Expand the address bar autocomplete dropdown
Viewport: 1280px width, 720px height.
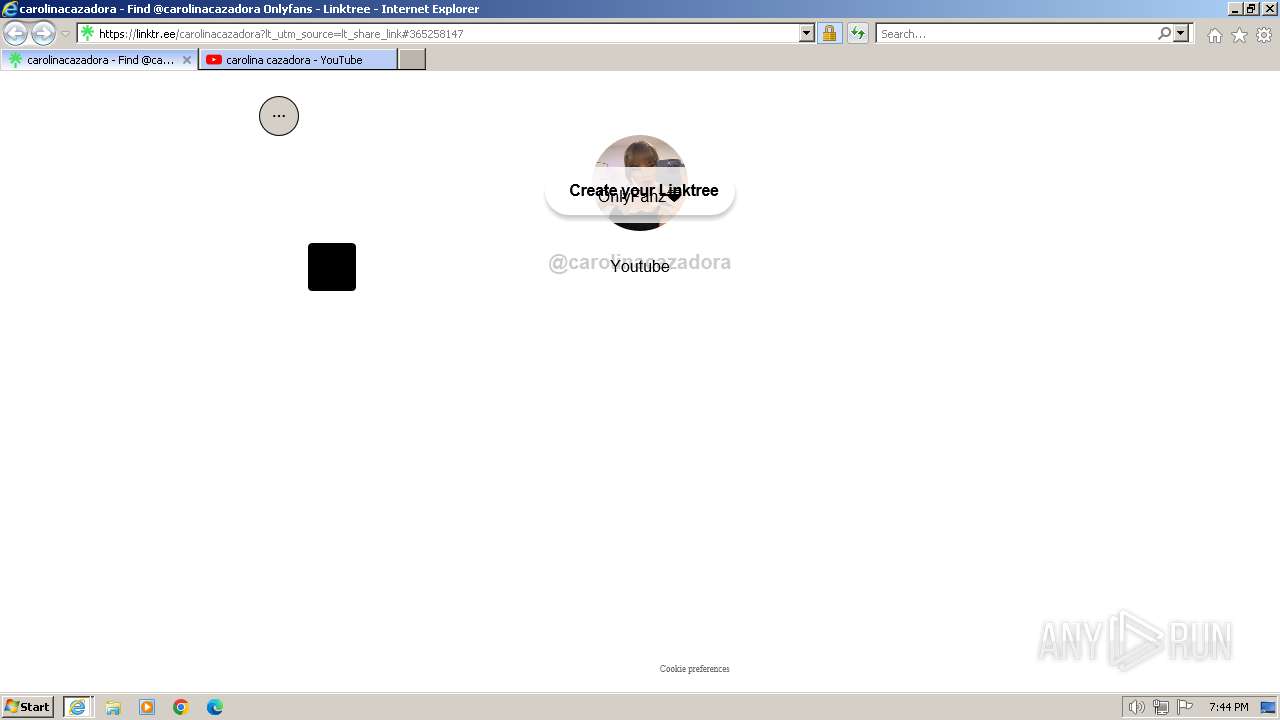807,33
